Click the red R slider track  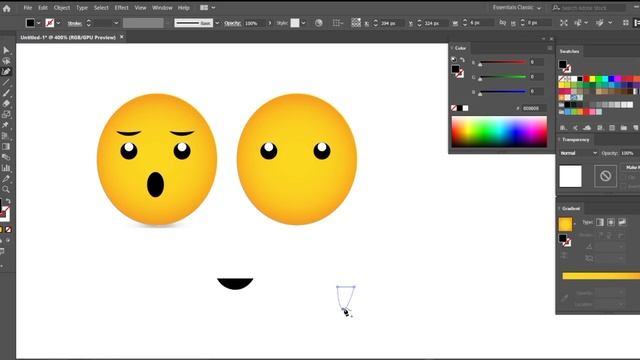[x=503, y=62]
